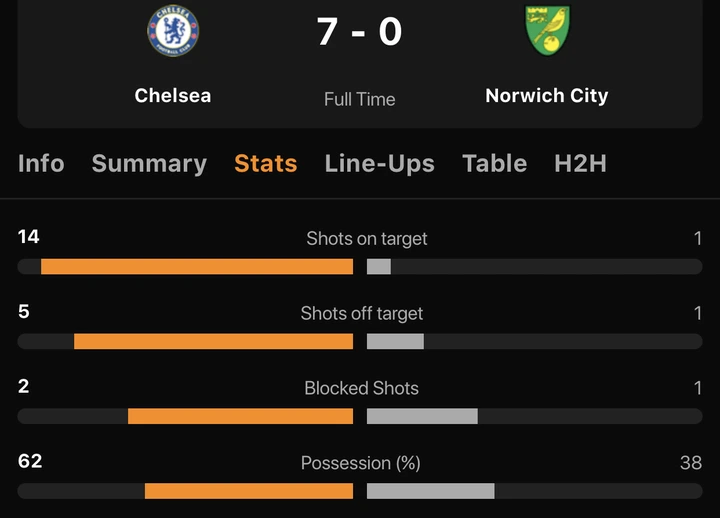This screenshot has height=518, width=720.
Task: Click the orange Shots on target bar
Action: (x=197, y=266)
